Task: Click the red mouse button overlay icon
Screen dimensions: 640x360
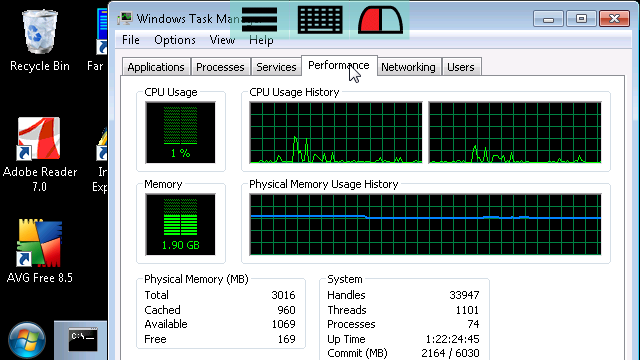Action: [x=380, y=20]
